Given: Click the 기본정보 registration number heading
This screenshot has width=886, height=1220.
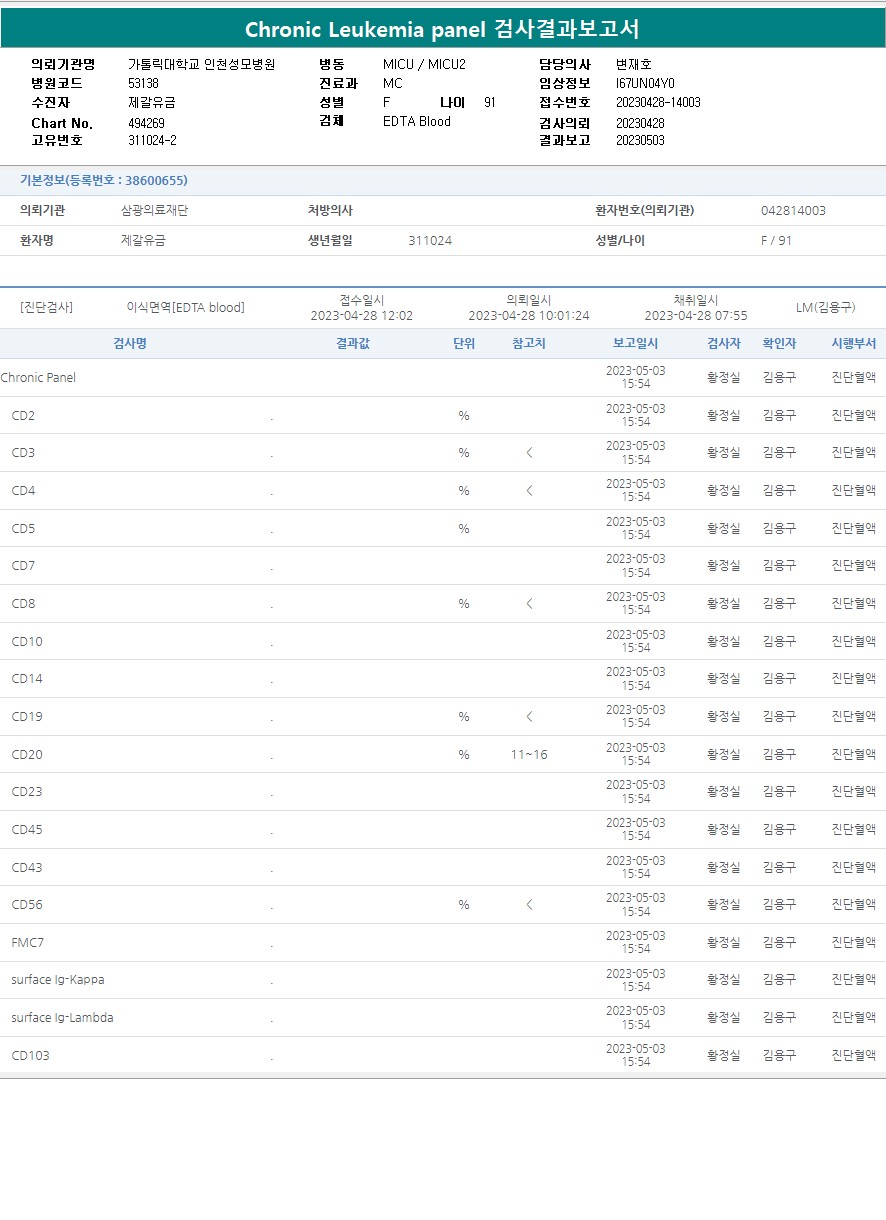Looking at the screenshot, I should point(104,181).
